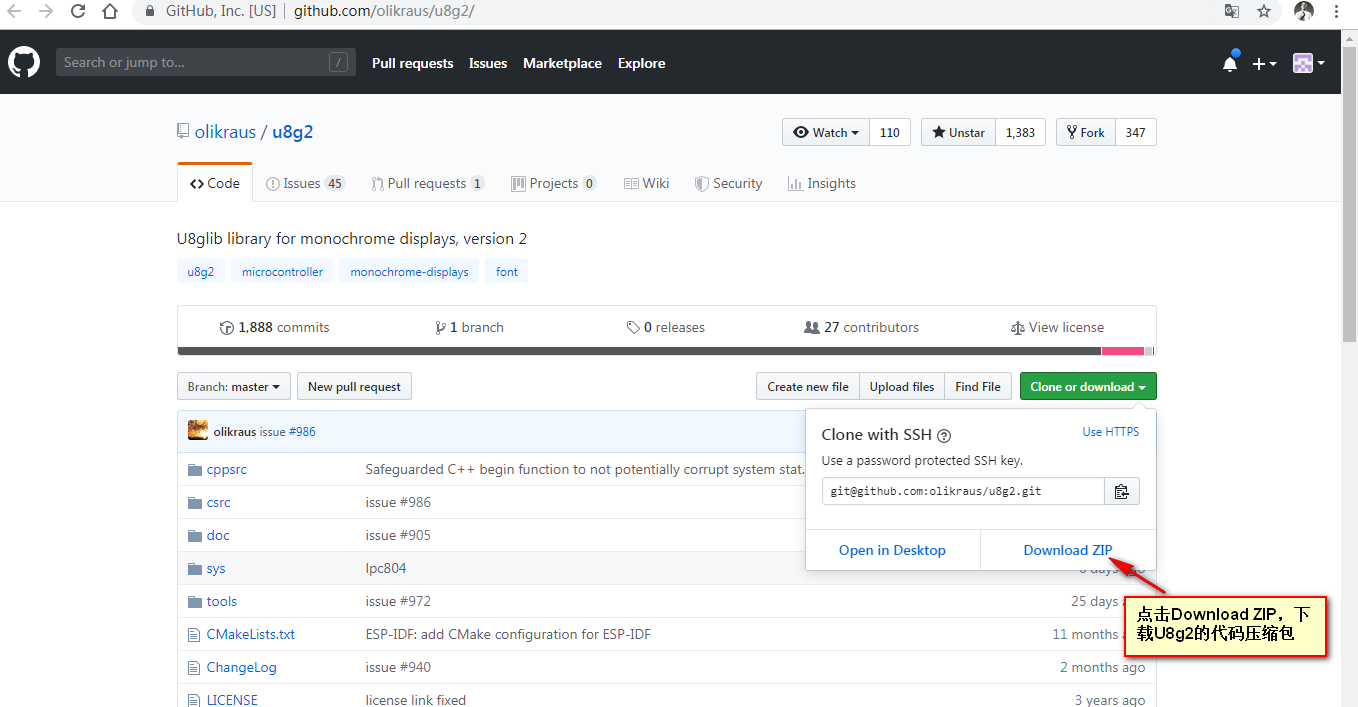Open the olikraus owner link

pyautogui.click(x=225, y=132)
